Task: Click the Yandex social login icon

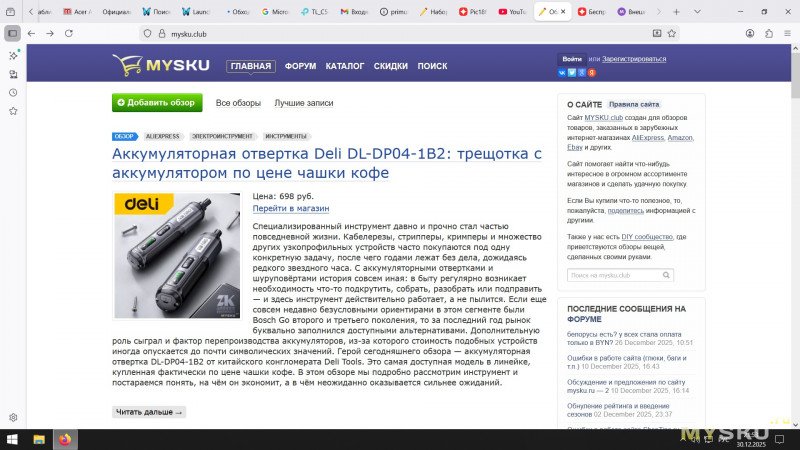Action: tap(592, 73)
